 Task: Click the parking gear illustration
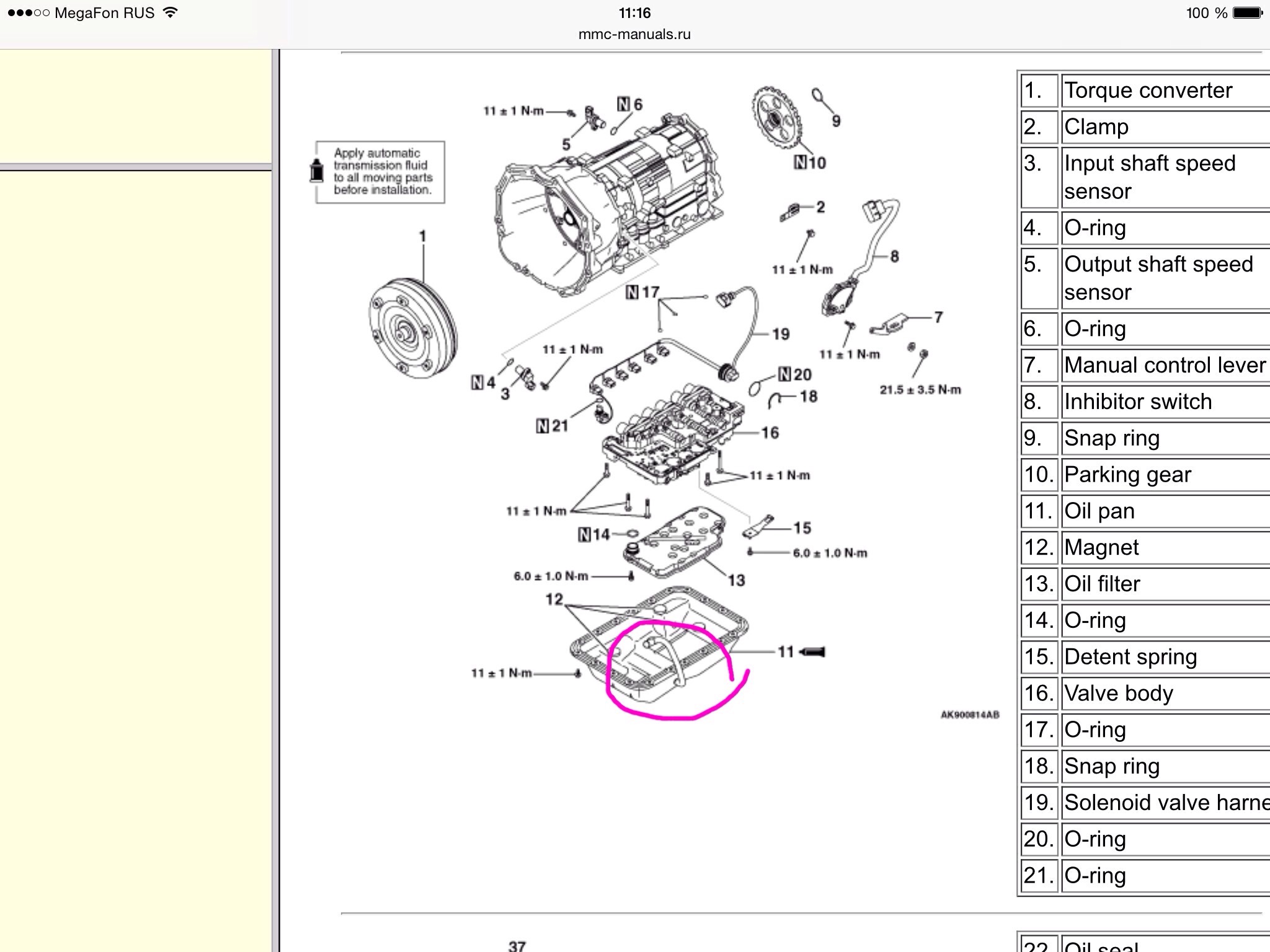pyautogui.click(x=776, y=118)
